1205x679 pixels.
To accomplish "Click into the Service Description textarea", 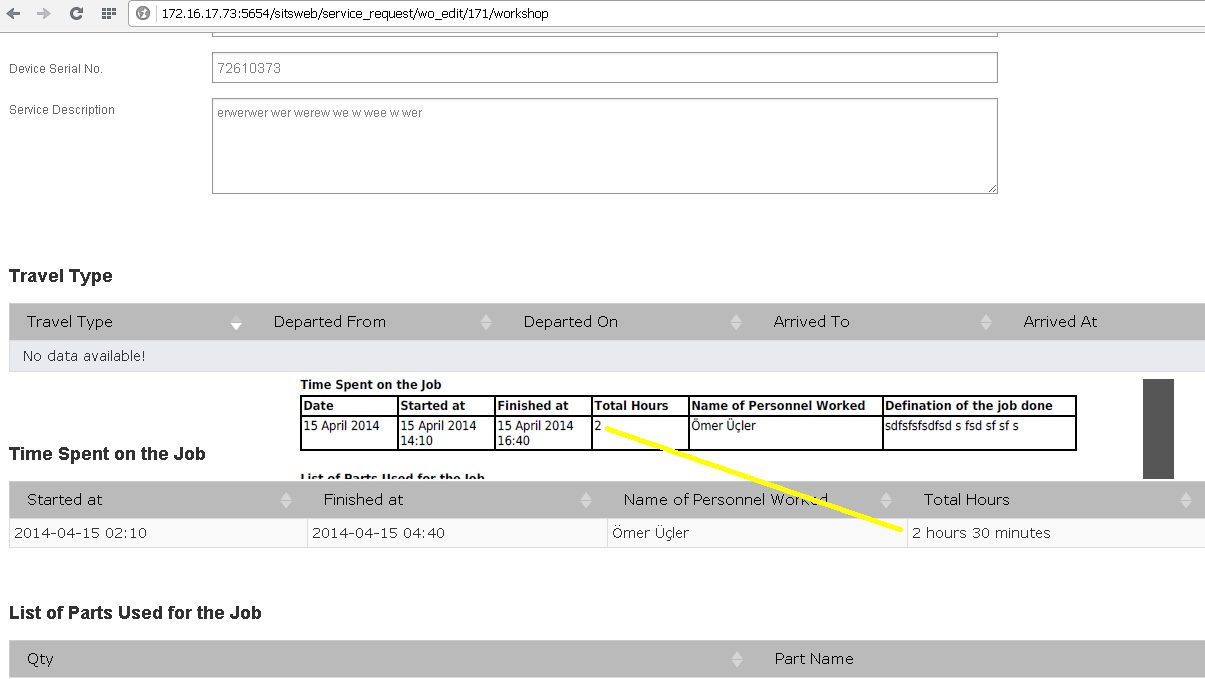I will coord(604,145).
